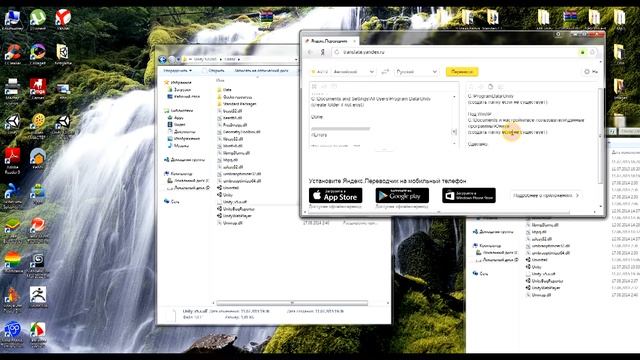Screen dimensions: 640x360
Task: Select Network in Explorer navigation pane
Action: pyautogui.click(x=172, y=202)
